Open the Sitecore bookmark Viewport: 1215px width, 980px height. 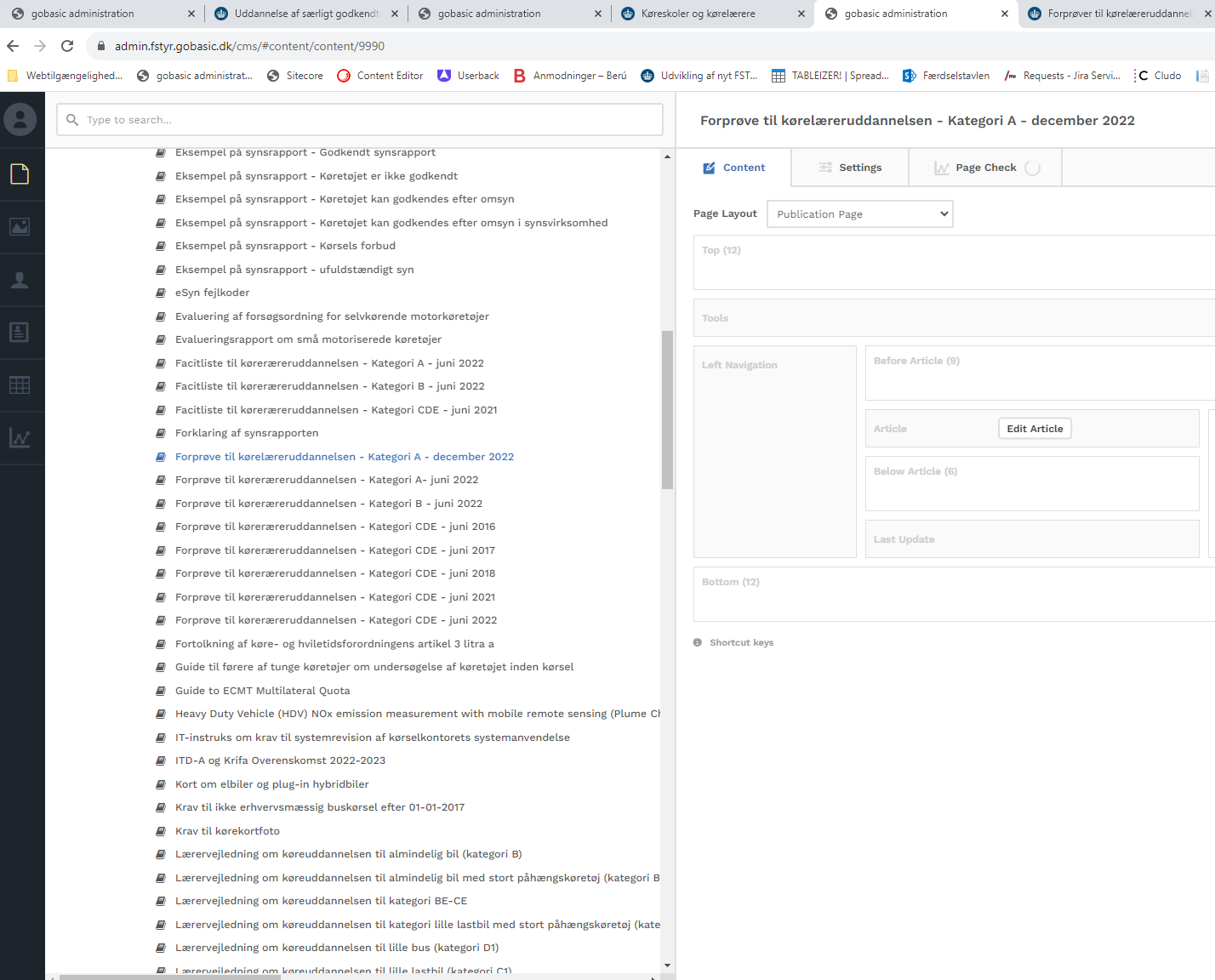[295, 76]
